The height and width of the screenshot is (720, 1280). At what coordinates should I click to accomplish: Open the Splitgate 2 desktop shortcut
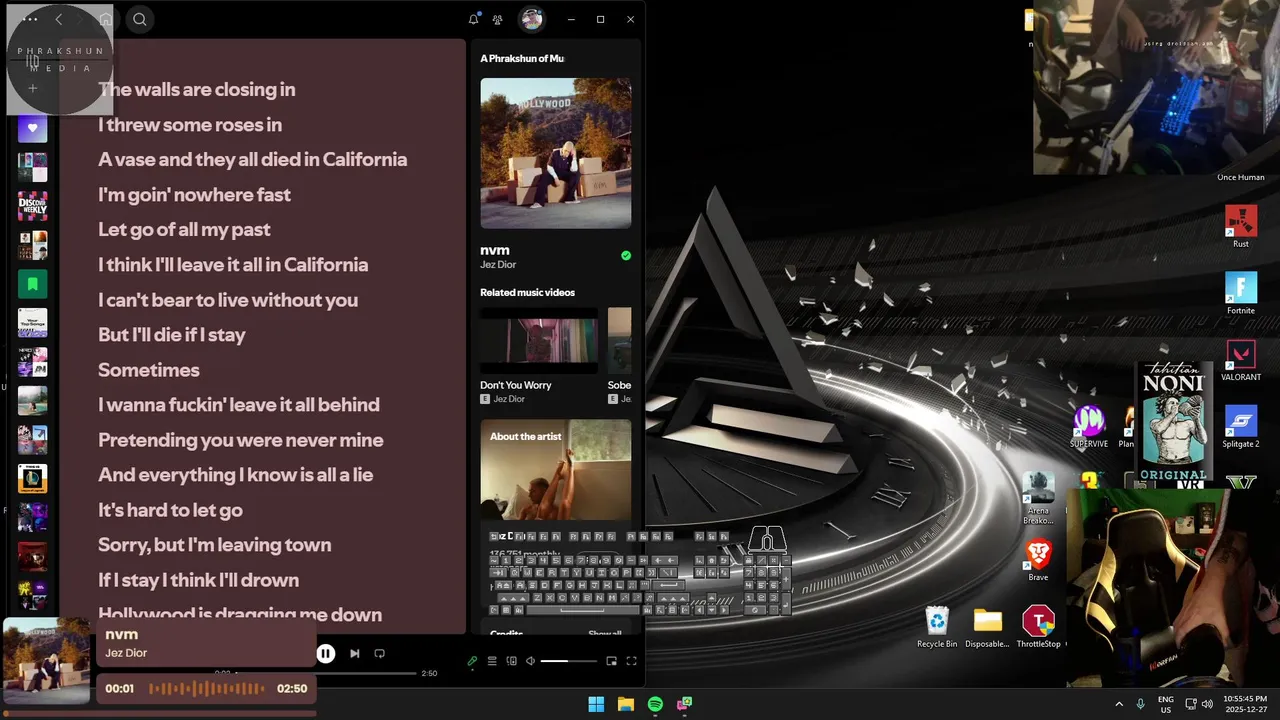1241,427
